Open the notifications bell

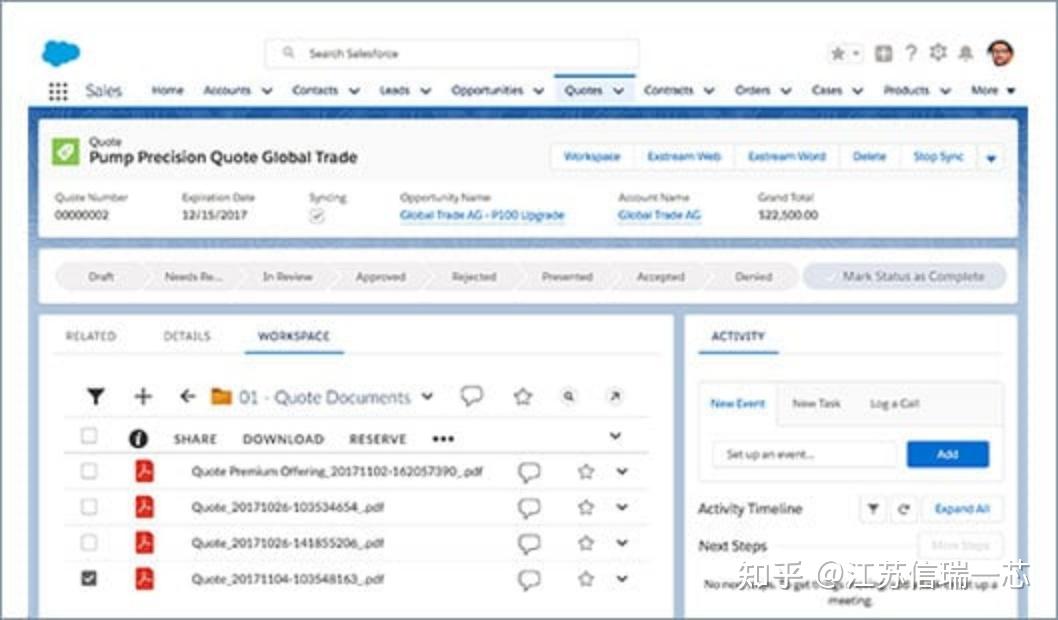(x=966, y=53)
